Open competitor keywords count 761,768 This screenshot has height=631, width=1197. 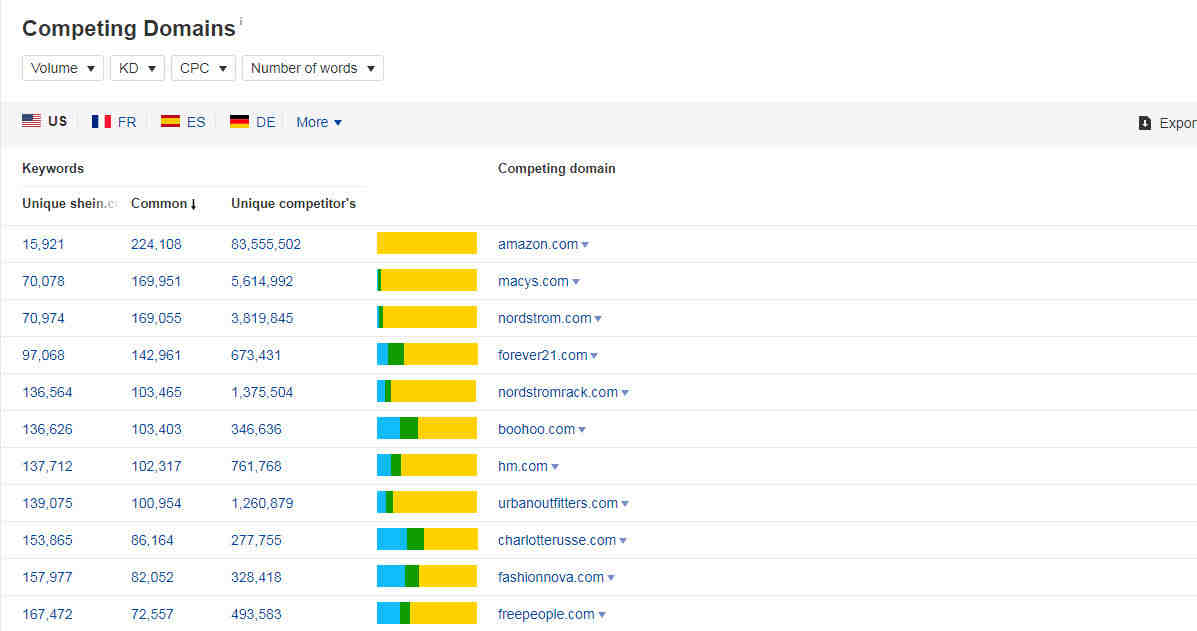tap(256, 466)
